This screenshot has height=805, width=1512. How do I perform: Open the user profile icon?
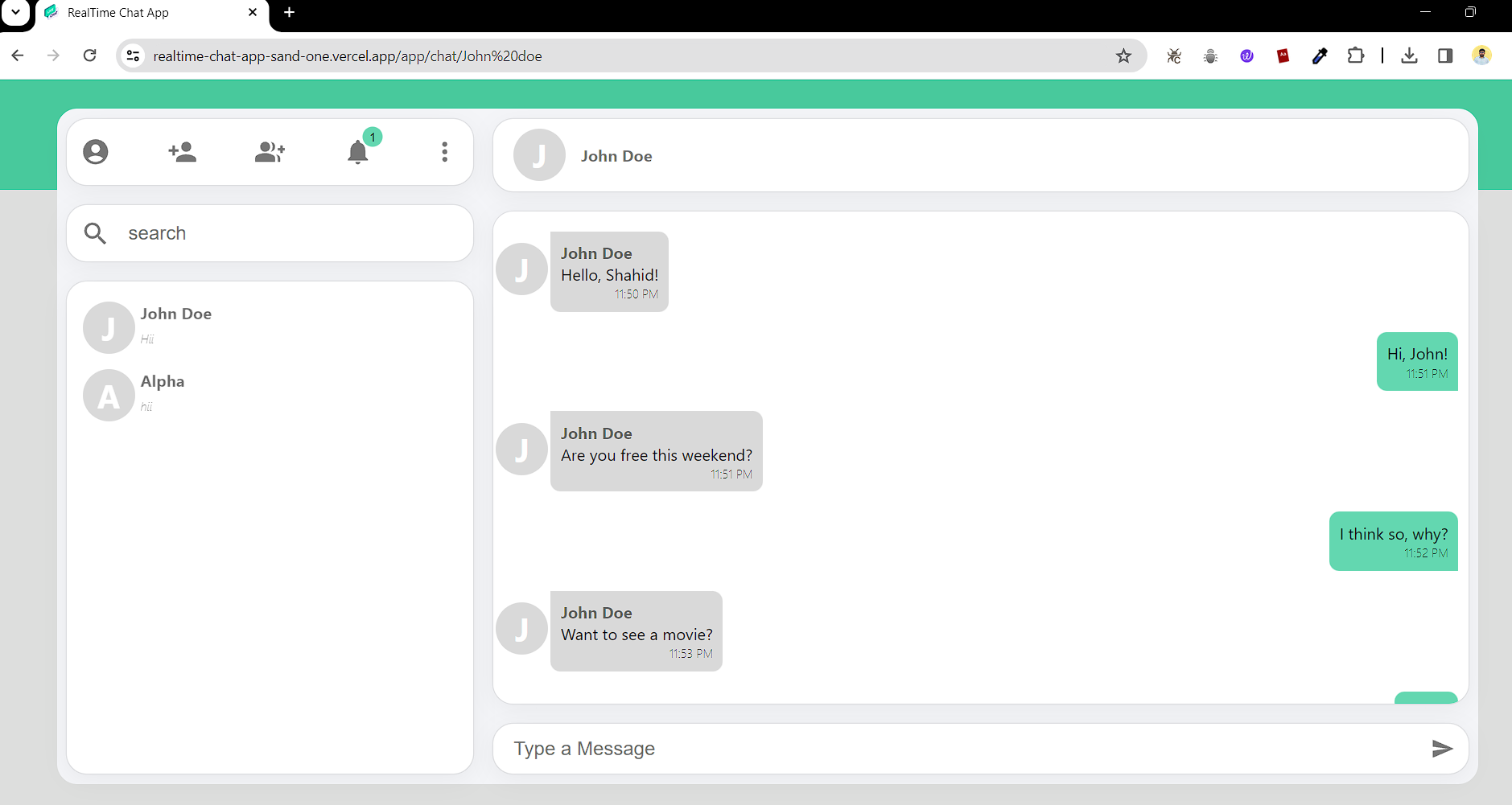96,152
